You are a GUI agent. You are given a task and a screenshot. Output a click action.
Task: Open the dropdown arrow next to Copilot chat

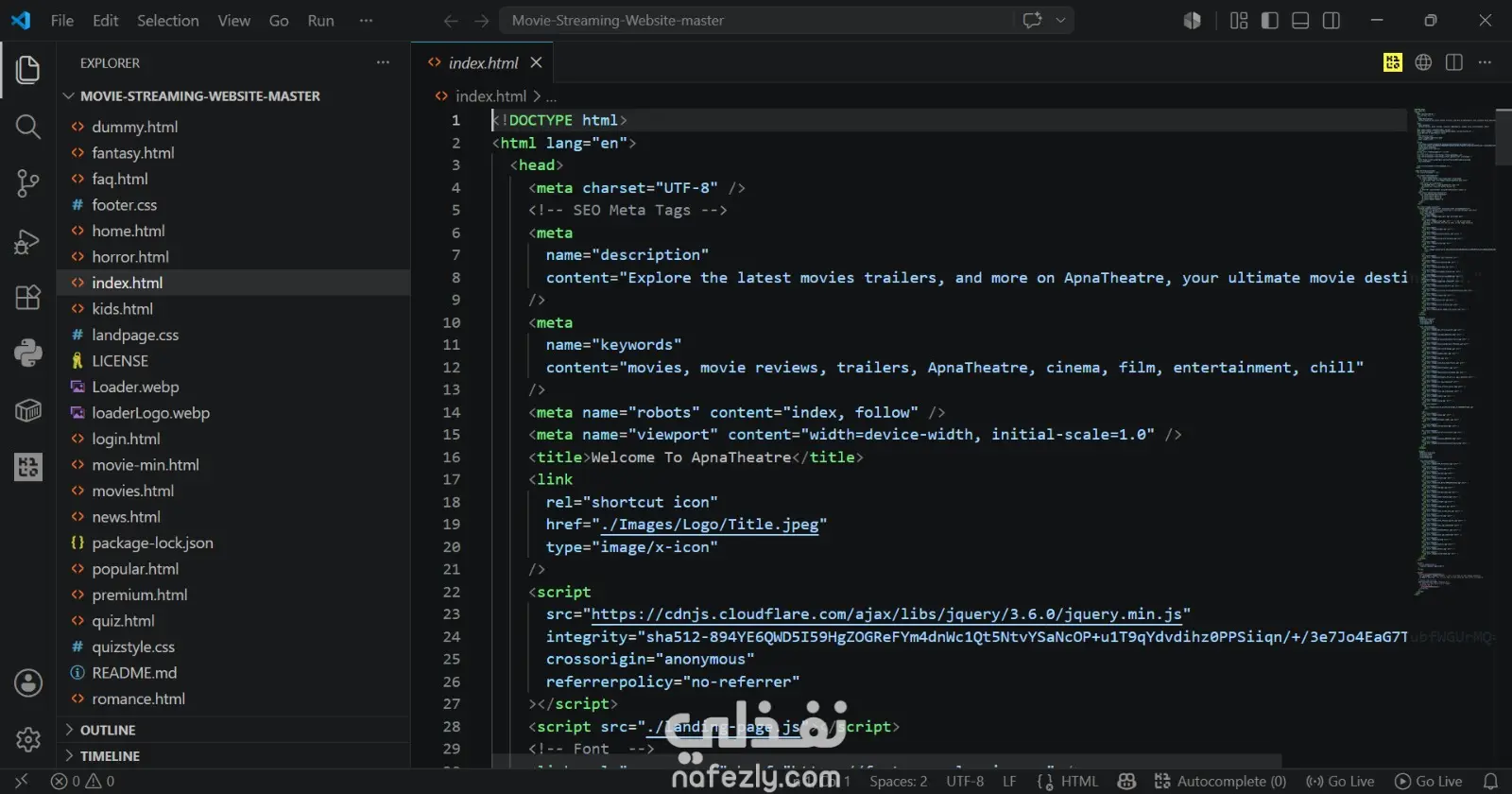pyautogui.click(x=1060, y=20)
